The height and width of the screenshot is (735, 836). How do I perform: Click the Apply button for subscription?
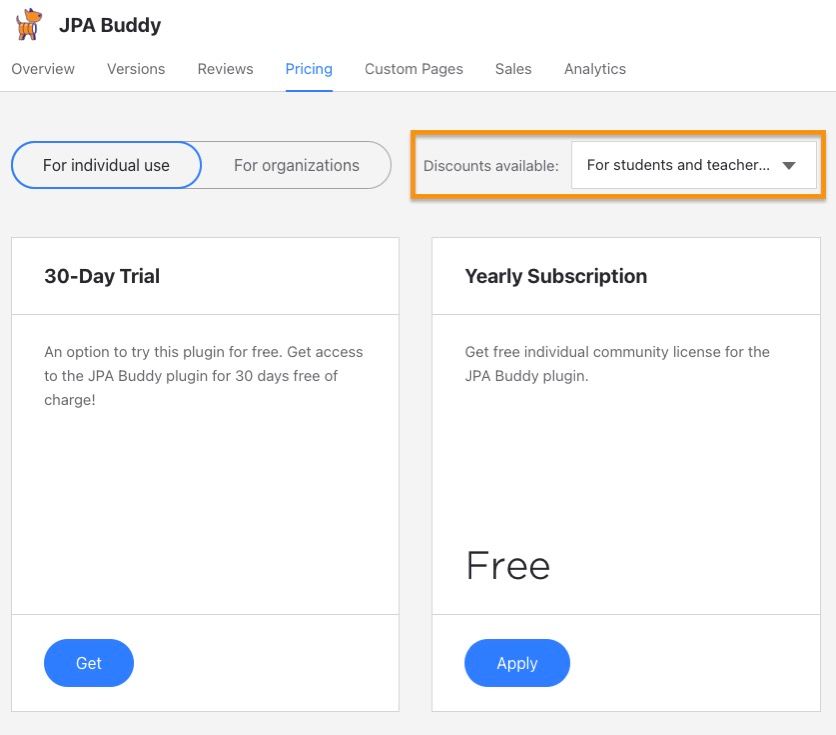click(x=517, y=663)
